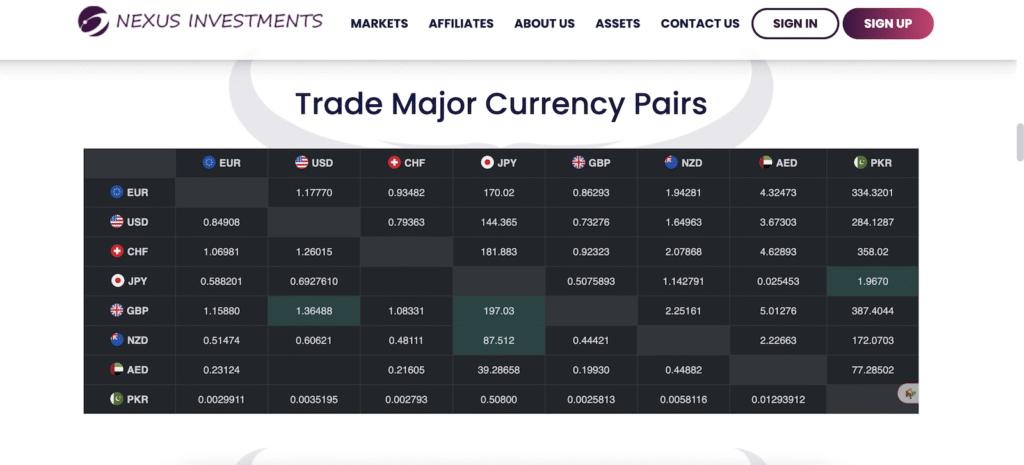The height and width of the screenshot is (465, 1024).
Task: Open the Assets nav link
Action: 617,23
